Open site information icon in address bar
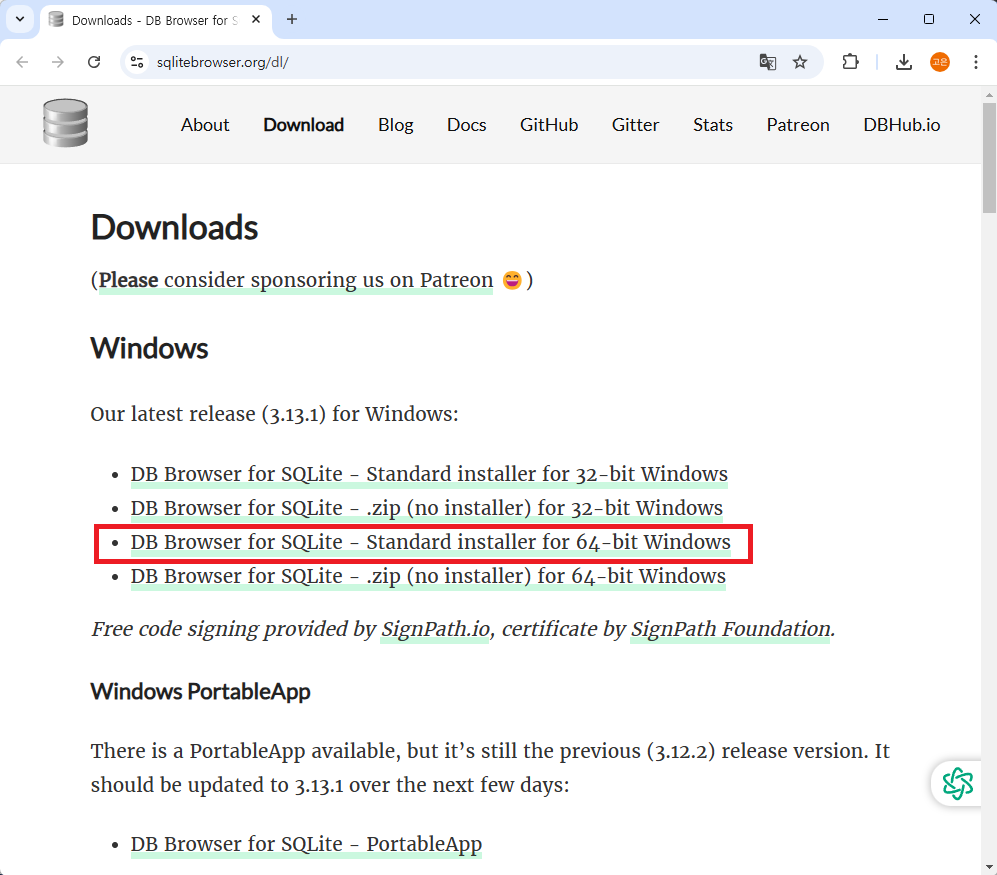 coord(137,62)
